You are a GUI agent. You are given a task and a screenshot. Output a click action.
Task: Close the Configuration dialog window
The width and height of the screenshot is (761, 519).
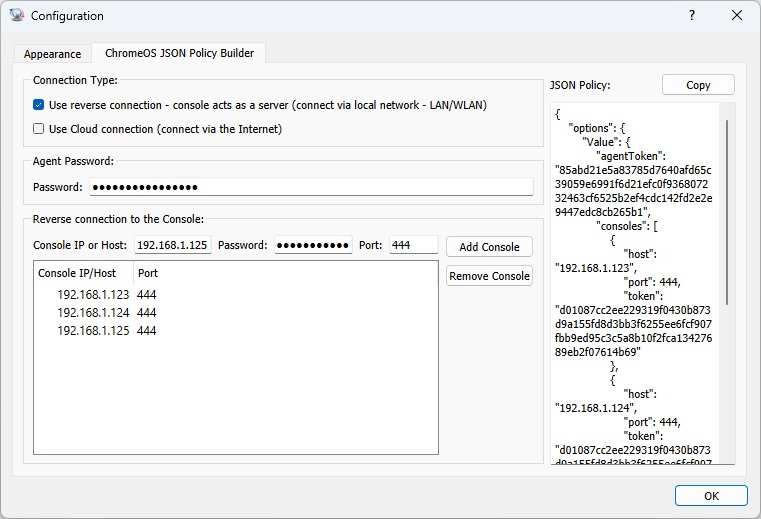(737, 16)
